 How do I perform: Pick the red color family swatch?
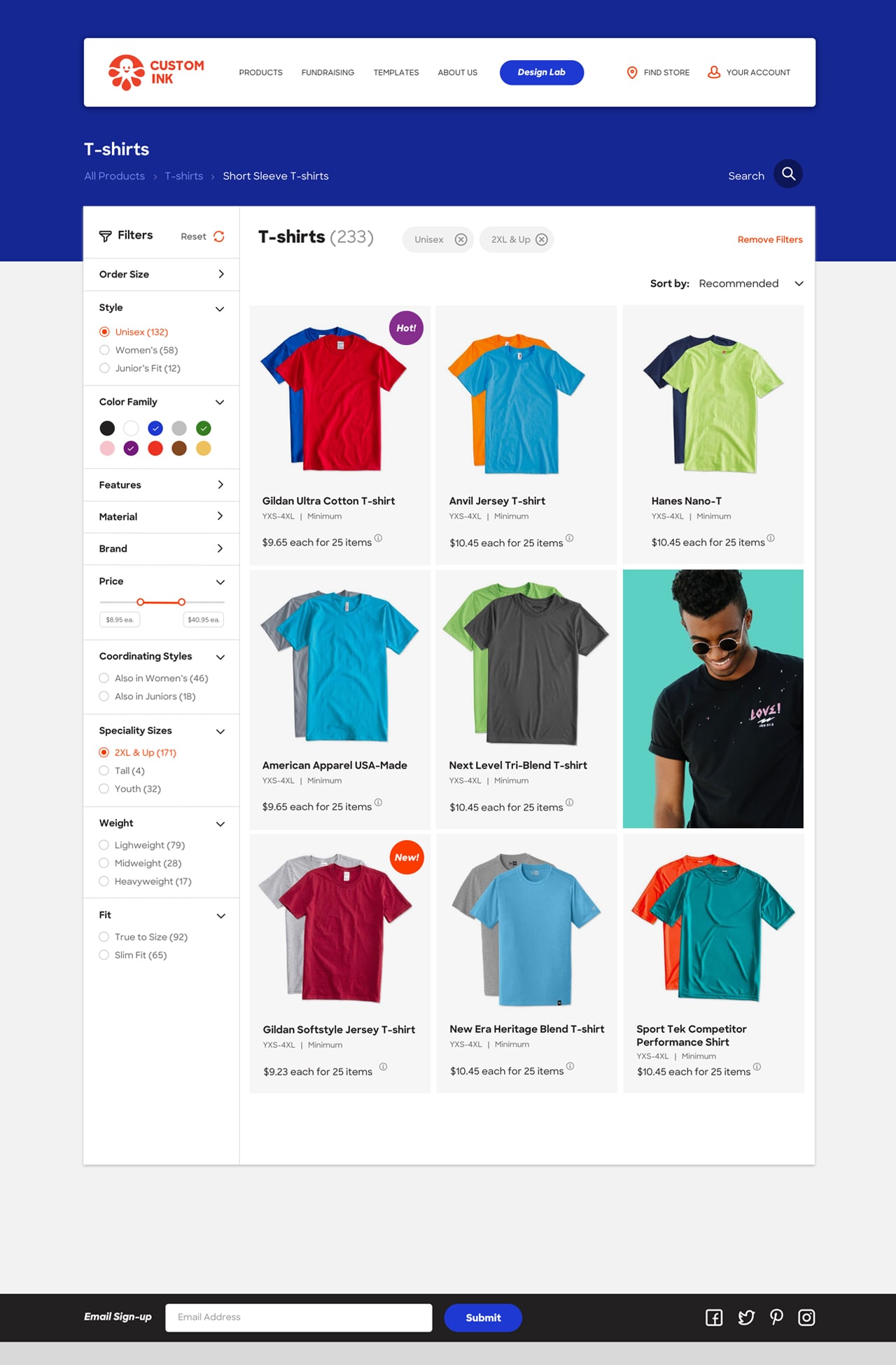[155, 449]
